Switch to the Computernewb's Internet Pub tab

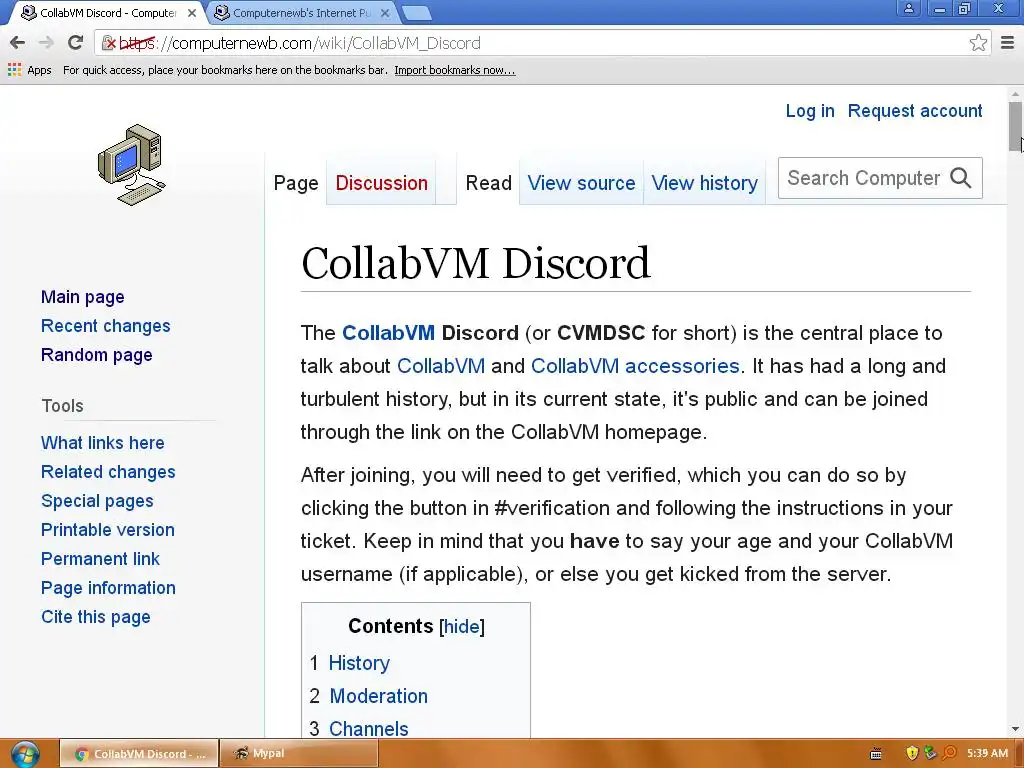click(x=302, y=13)
